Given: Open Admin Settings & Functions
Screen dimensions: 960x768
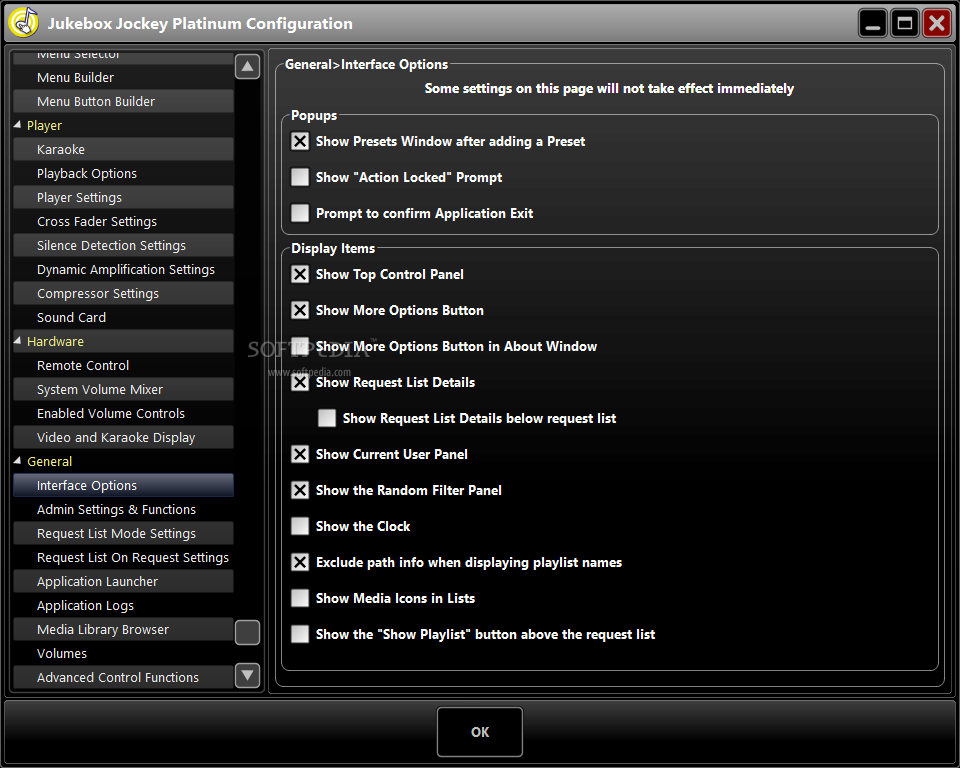Looking at the screenshot, I should [x=123, y=510].
